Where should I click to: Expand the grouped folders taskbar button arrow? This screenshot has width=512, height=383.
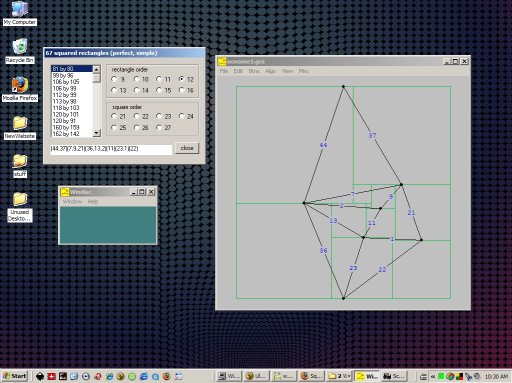pos(348,376)
